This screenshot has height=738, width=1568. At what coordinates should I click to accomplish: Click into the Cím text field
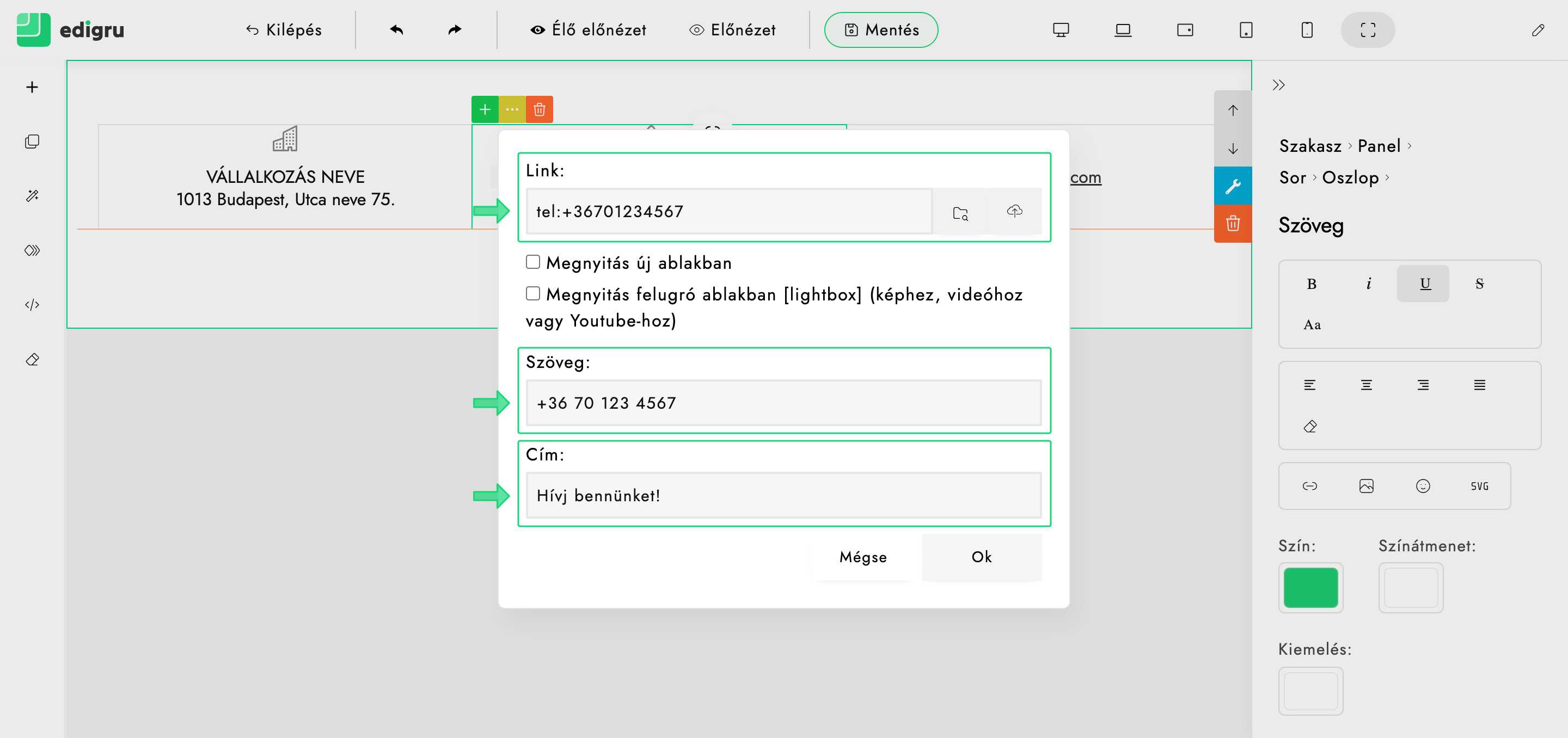pos(783,495)
